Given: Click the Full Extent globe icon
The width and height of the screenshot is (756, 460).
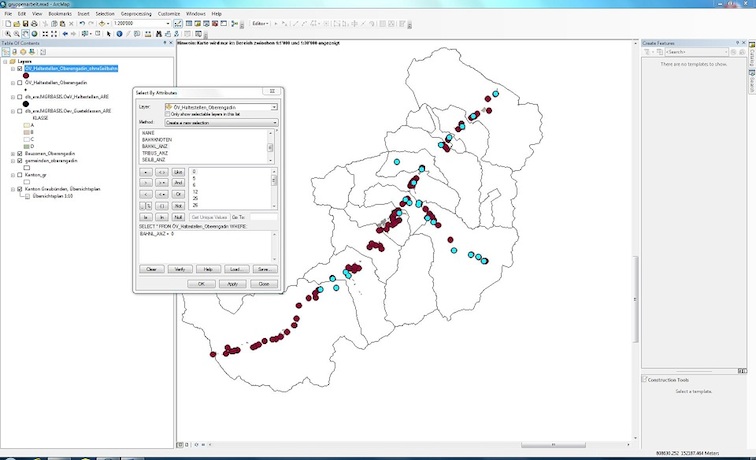Looking at the screenshot, I should [35, 33].
